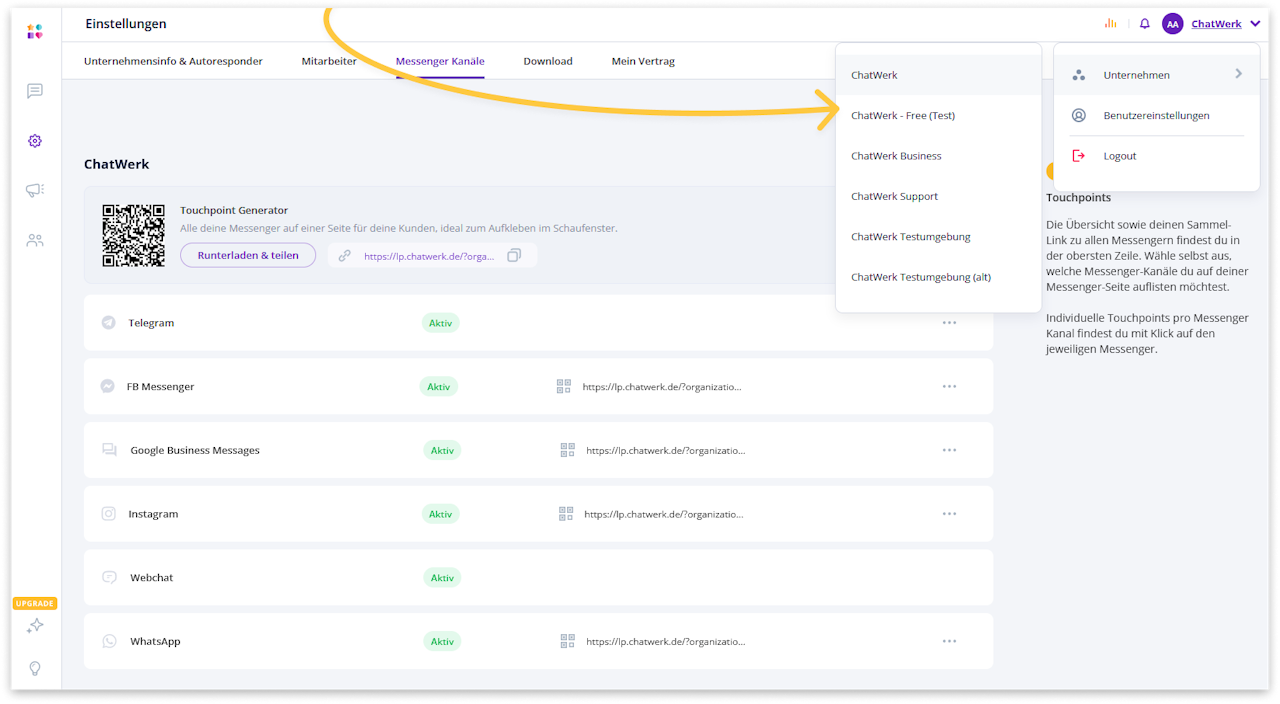Click Logout in the user menu
The image size is (1280, 704).
(1119, 156)
